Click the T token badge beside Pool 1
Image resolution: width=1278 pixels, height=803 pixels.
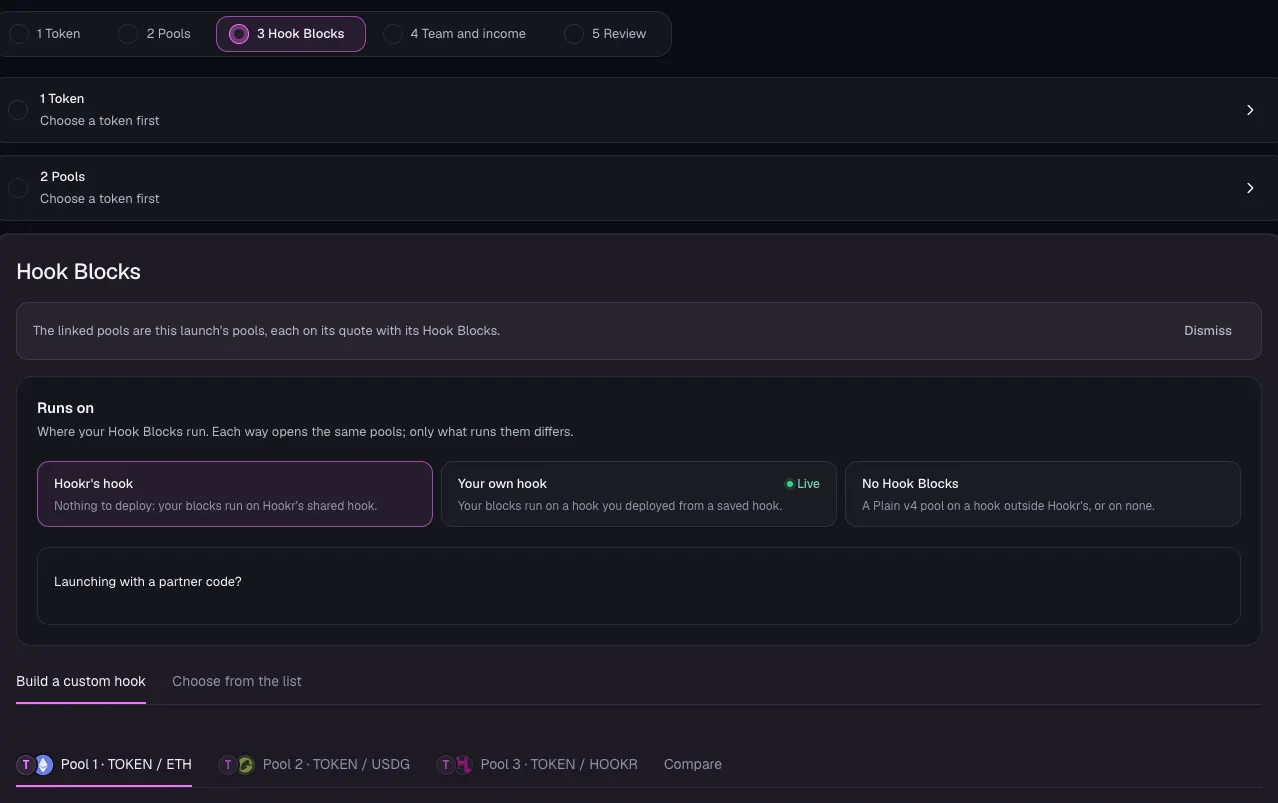26,765
